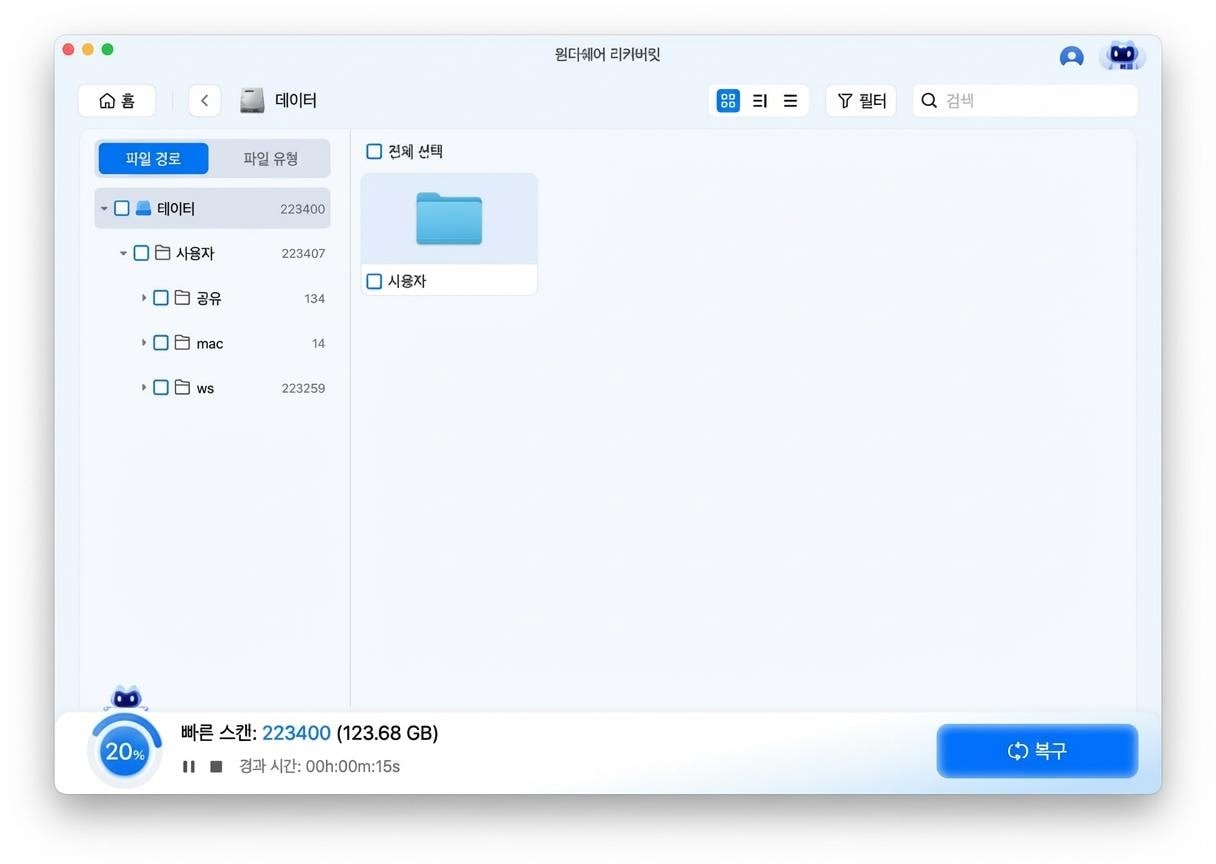1216x864 pixels.
Task: Click the back arrow button
Action: [204, 100]
